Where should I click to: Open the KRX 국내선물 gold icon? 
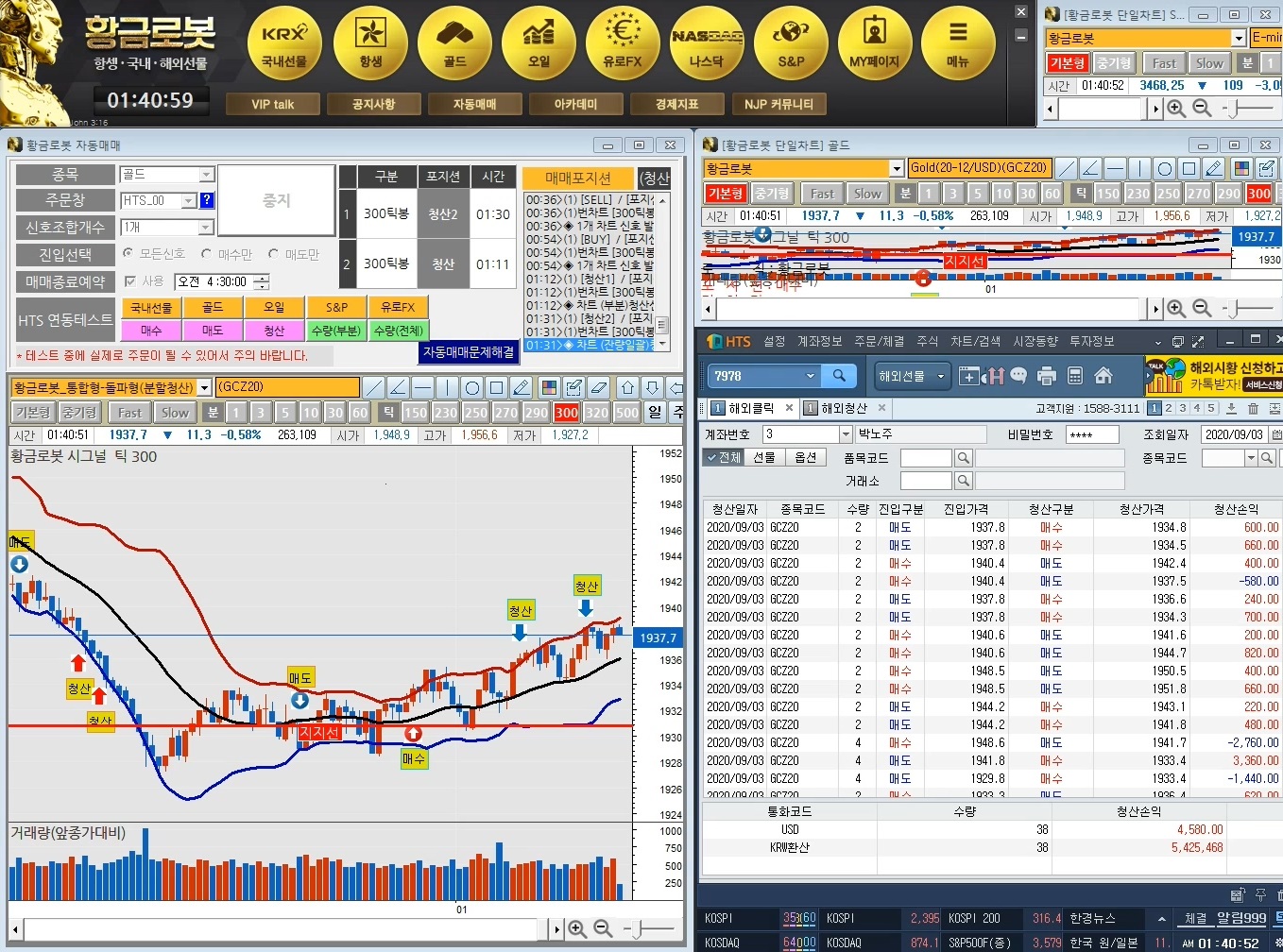(284, 44)
